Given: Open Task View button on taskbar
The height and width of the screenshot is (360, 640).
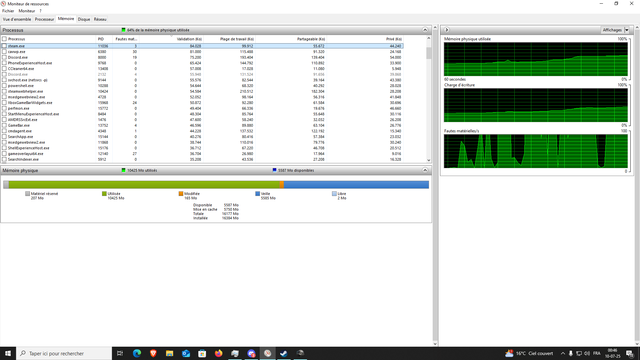Looking at the screenshot, I should pyautogui.click(x=120, y=353).
